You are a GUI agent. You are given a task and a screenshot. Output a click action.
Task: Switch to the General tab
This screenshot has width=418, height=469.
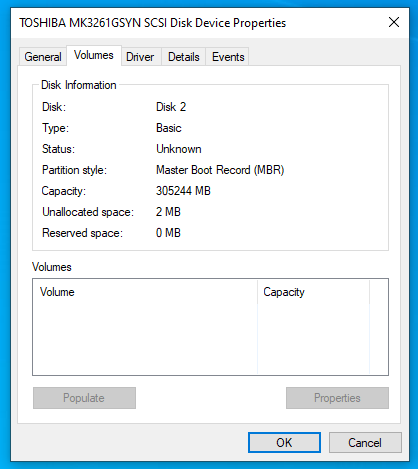click(43, 57)
